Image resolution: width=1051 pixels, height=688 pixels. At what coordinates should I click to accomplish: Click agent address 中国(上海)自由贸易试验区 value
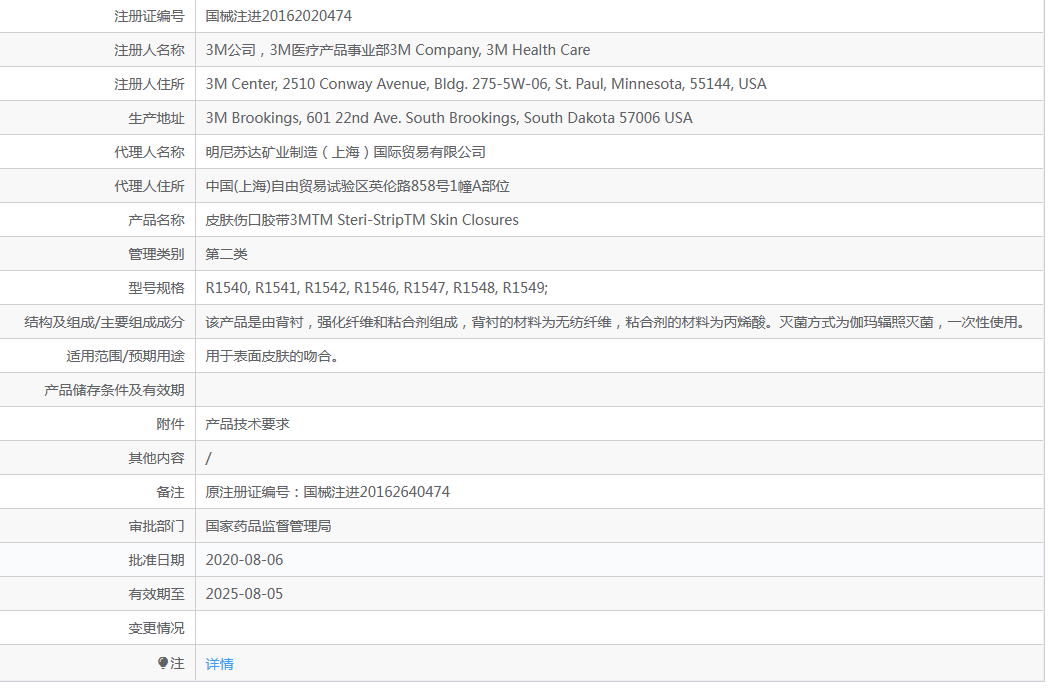[357, 186]
